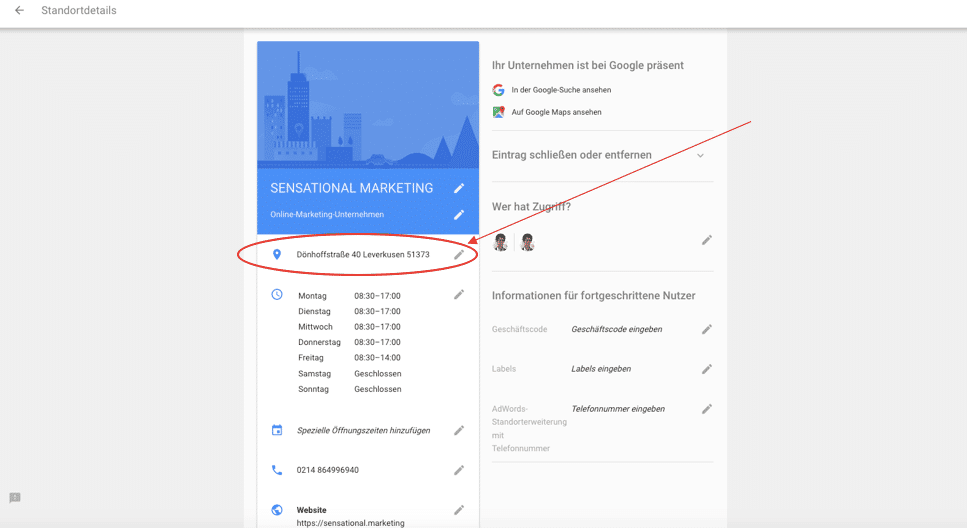This screenshot has height=528, width=967.
Task: Click the back arrow next to Standortdetails
Action: coord(19,11)
